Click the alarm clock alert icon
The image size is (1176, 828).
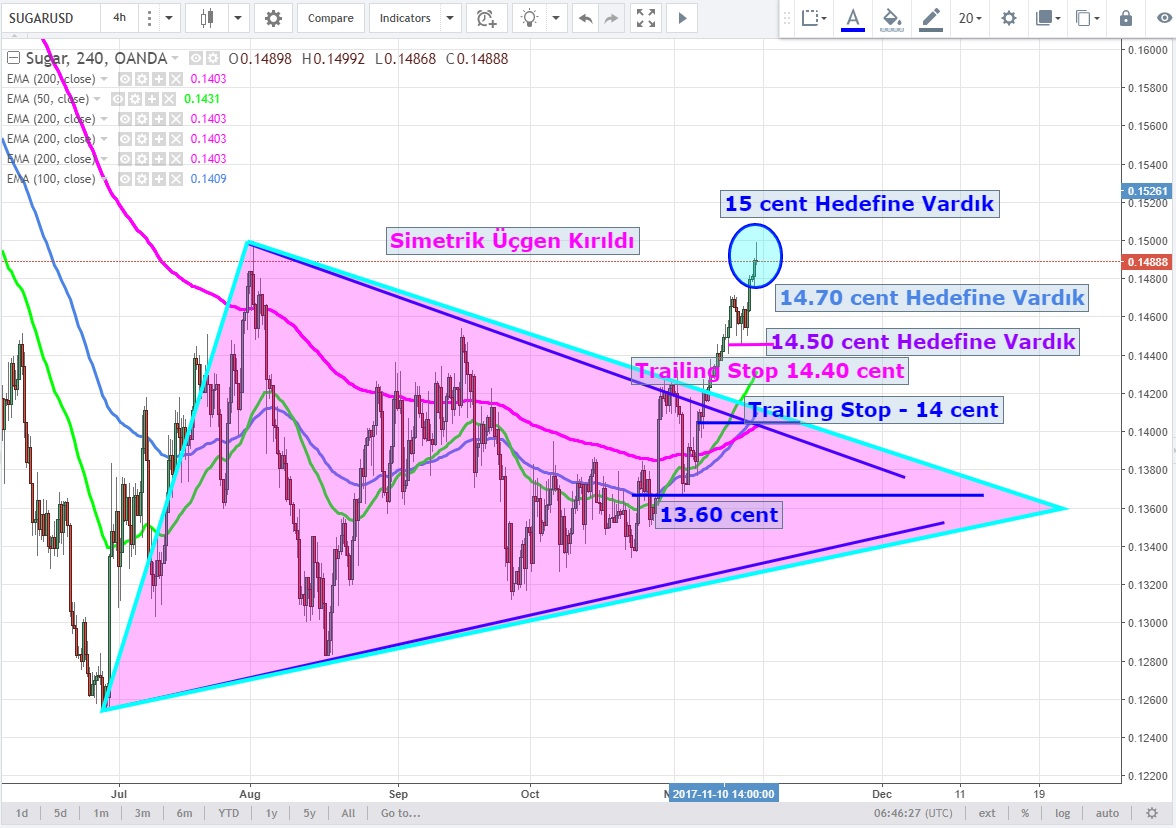(x=485, y=18)
